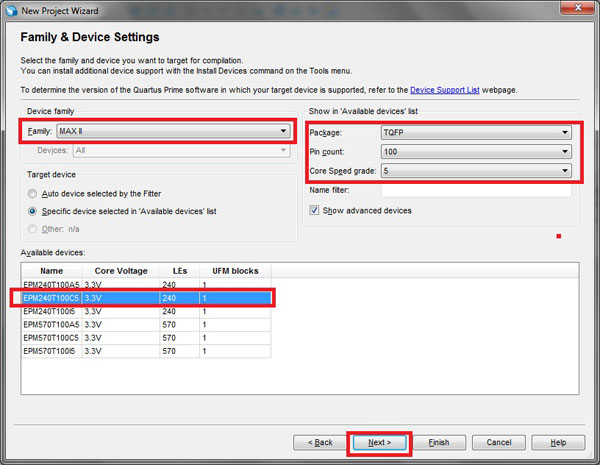Sort by the LEs column header

(179, 271)
